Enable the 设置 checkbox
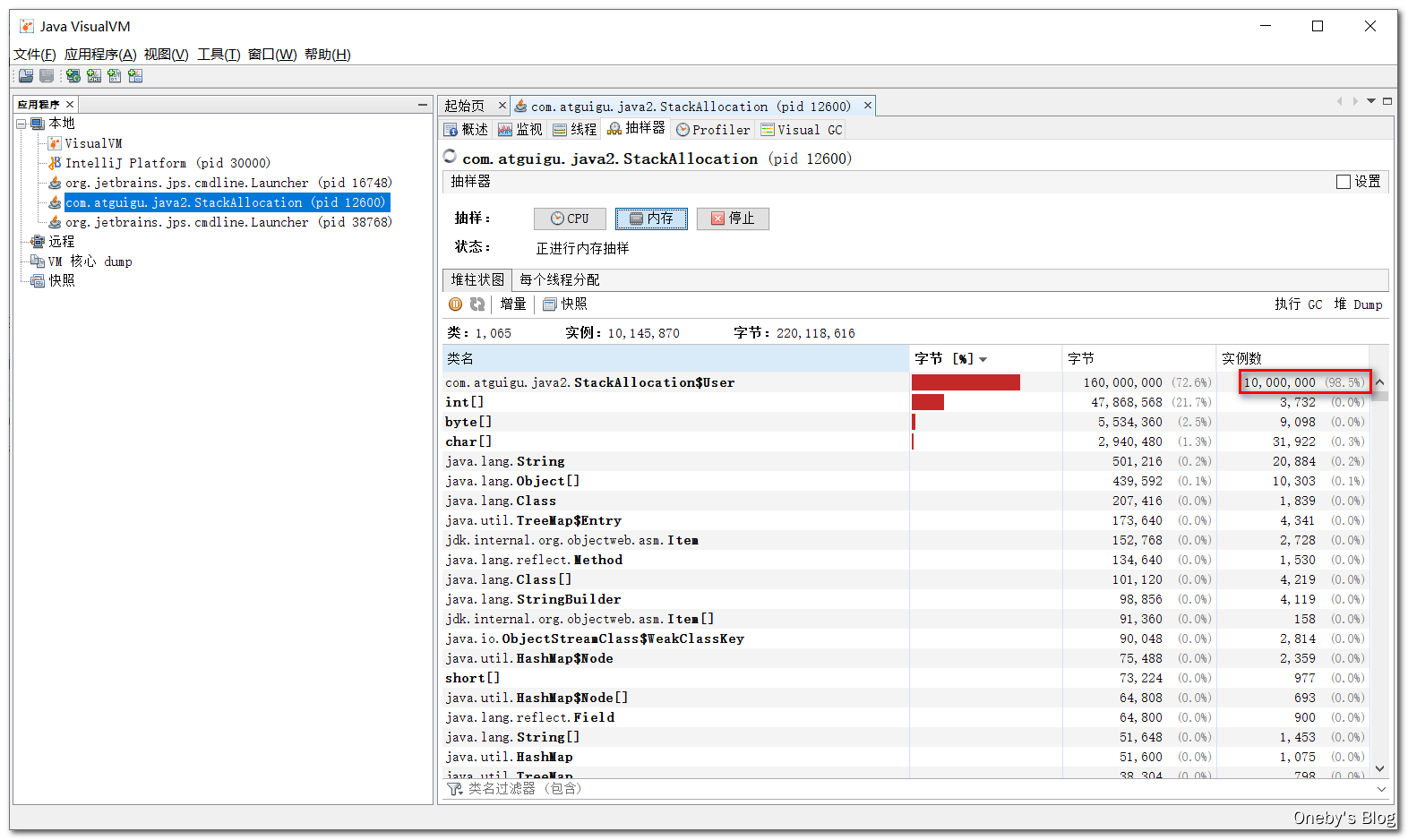The width and height of the screenshot is (1408, 840). pyautogui.click(x=1344, y=182)
